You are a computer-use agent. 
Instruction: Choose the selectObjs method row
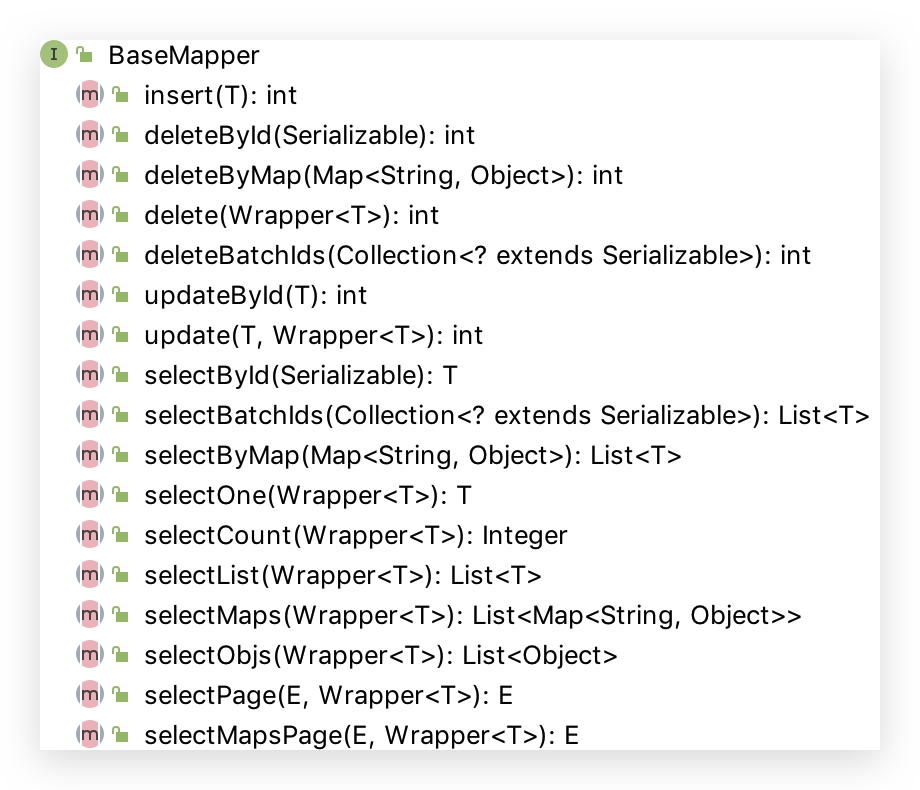tap(380, 655)
